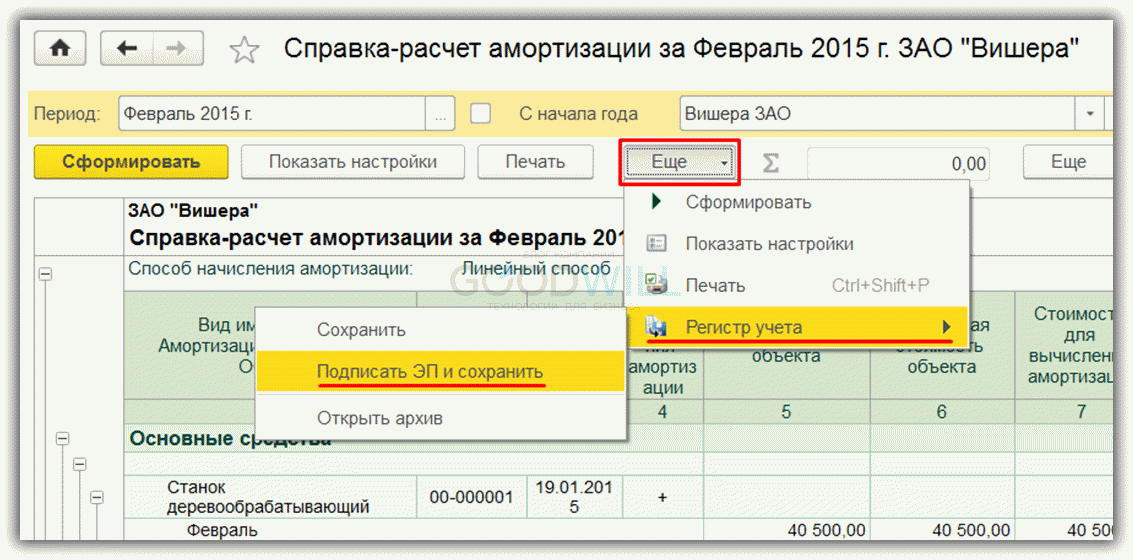The width and height of the screenshot is (1133, 560).
Task: Collapse the Основные средства group
Action: point(62,438)
